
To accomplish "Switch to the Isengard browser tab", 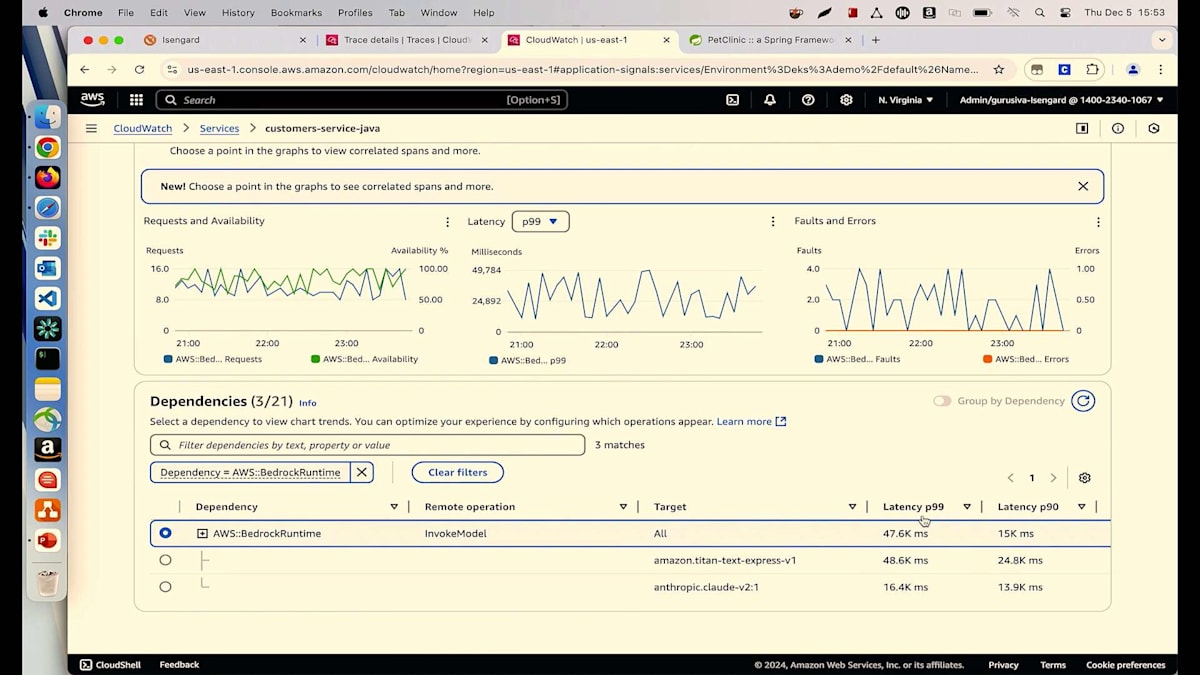I will [x=225, y=40].
